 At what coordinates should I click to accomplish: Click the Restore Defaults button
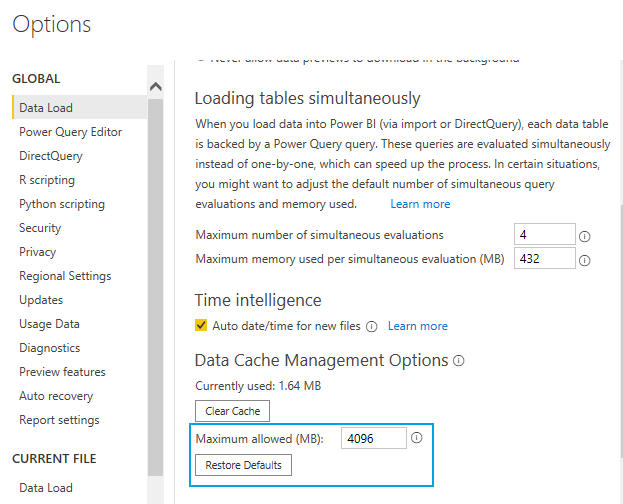pyautogui.click(x=243, y=465)
